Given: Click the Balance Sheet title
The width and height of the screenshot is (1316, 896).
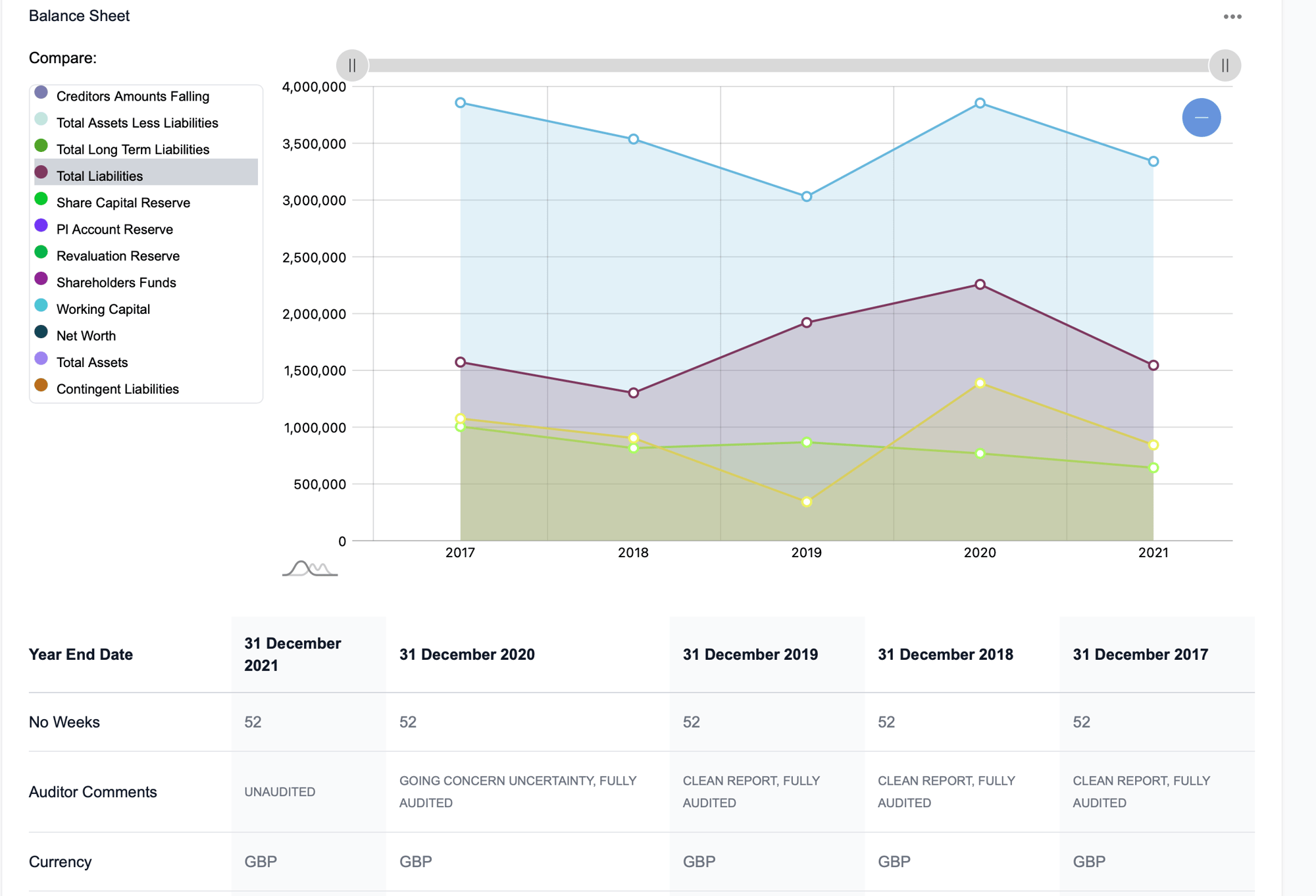Looking at the screenshot, I should point(79,16).
